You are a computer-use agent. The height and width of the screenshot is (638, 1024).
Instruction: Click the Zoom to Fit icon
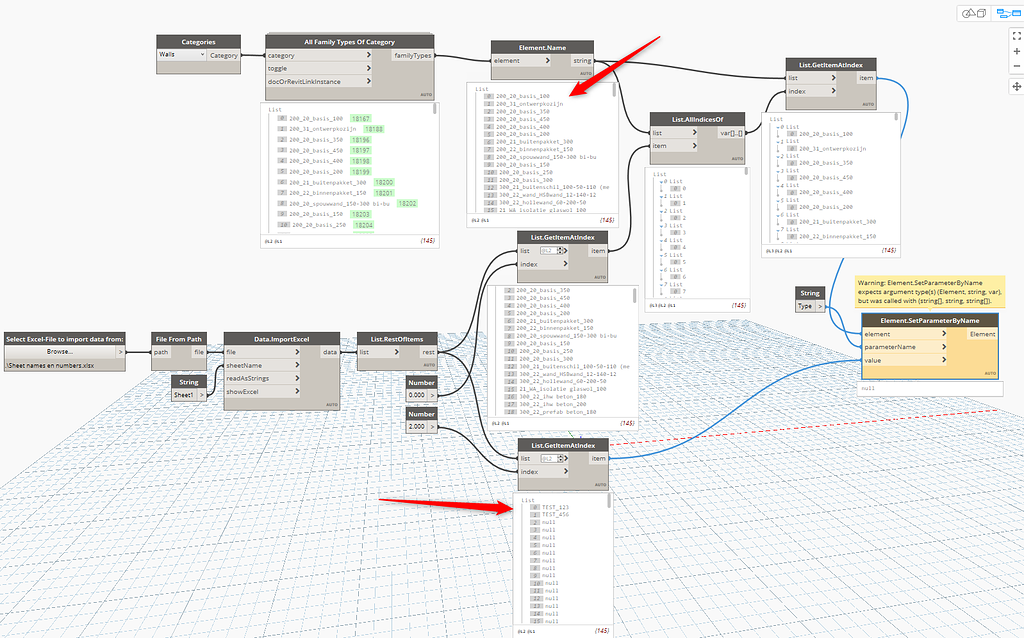[x=1016, y=36]
